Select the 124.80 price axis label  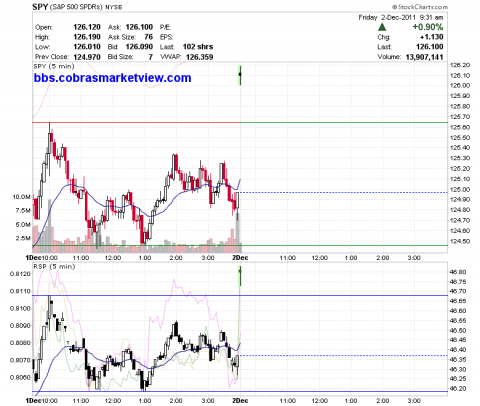[460, 210]
